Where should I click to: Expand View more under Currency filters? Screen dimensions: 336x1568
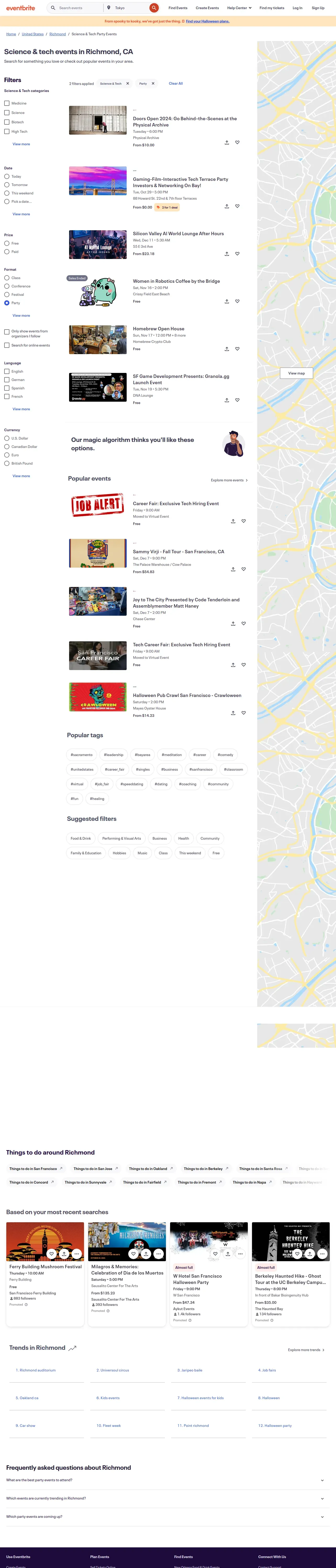pos(21,476)
